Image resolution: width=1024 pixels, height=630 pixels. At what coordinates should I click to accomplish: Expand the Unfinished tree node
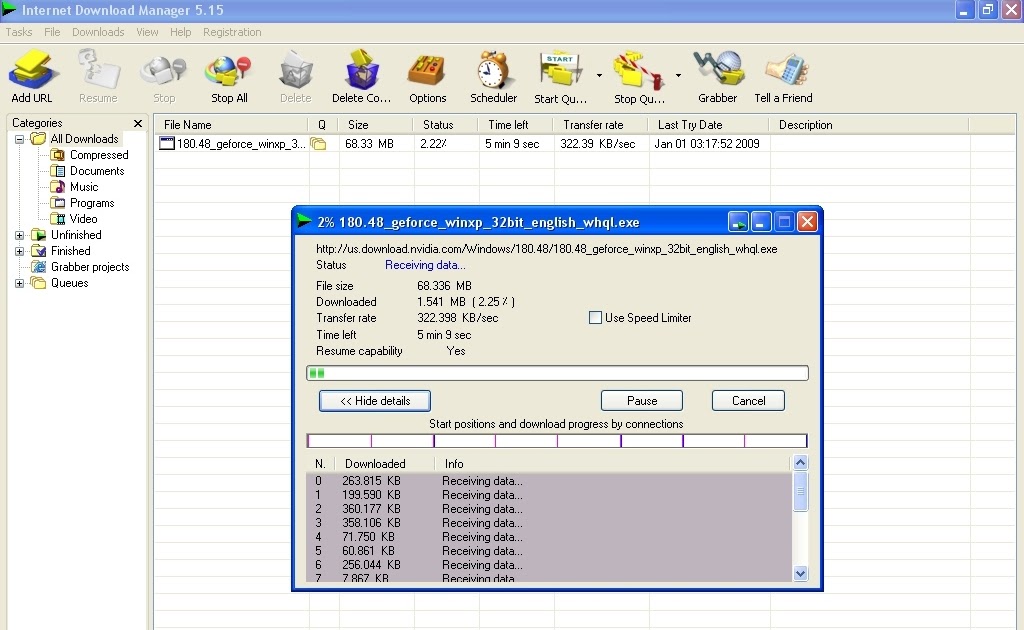20,235
